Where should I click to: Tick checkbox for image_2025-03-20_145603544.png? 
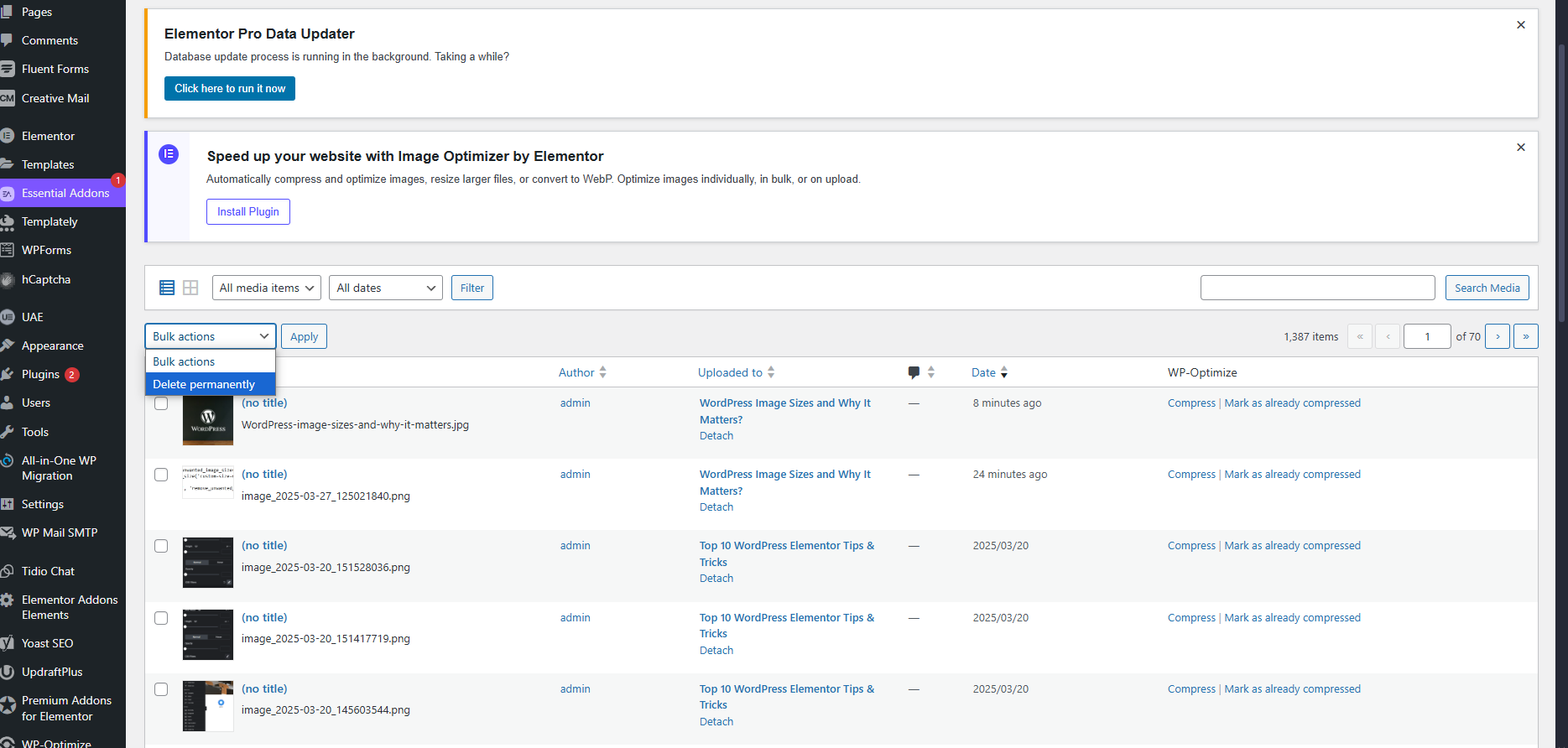coord(161,689)
